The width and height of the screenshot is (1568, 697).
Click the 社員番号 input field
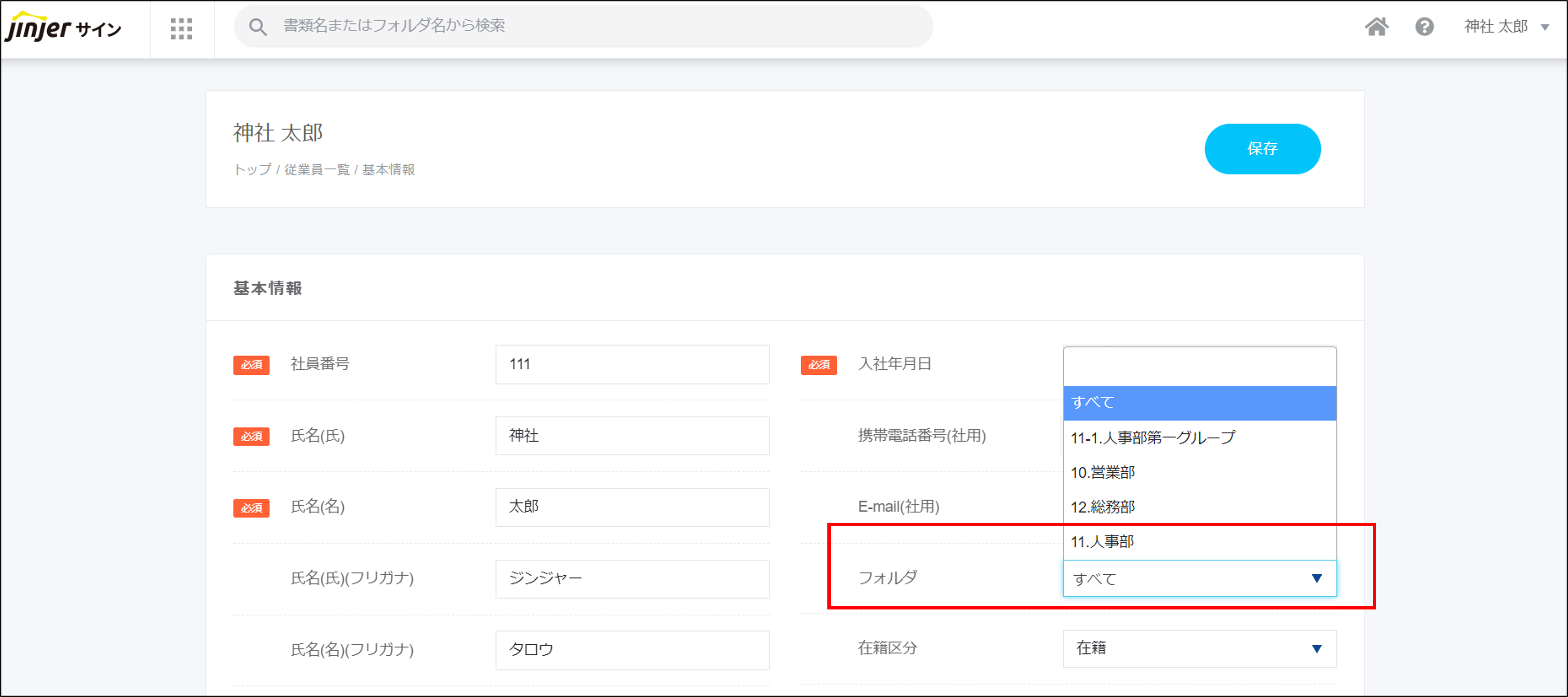632,365
